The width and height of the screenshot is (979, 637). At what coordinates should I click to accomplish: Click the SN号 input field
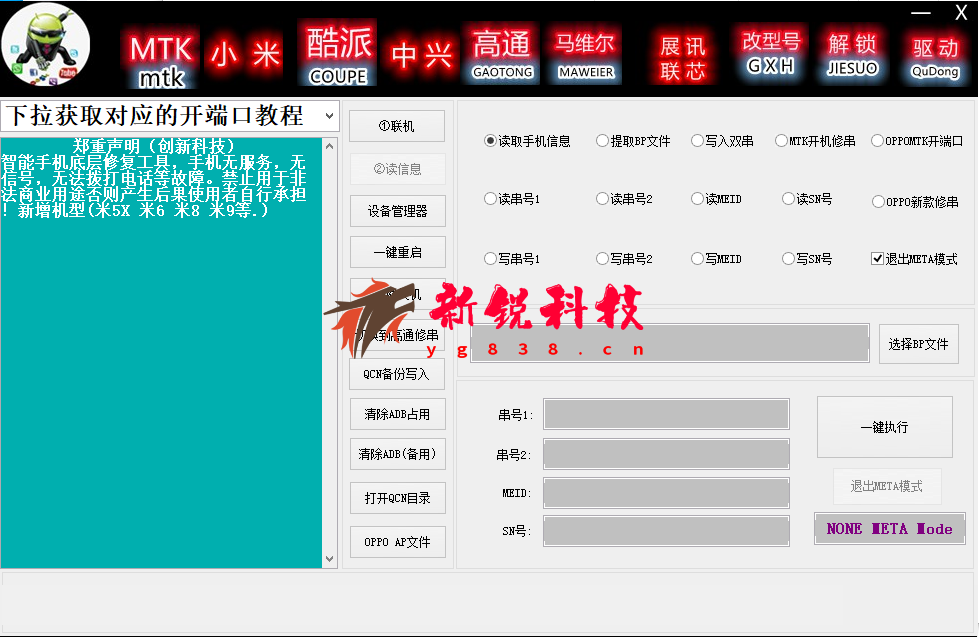(666, 531)
